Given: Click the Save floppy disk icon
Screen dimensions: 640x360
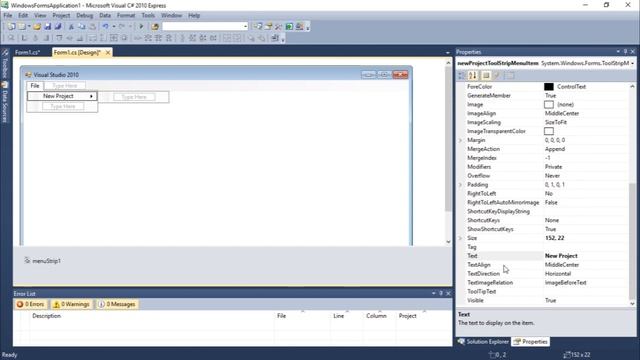Looking at the screenshot, I should click(x=47, y=27).
